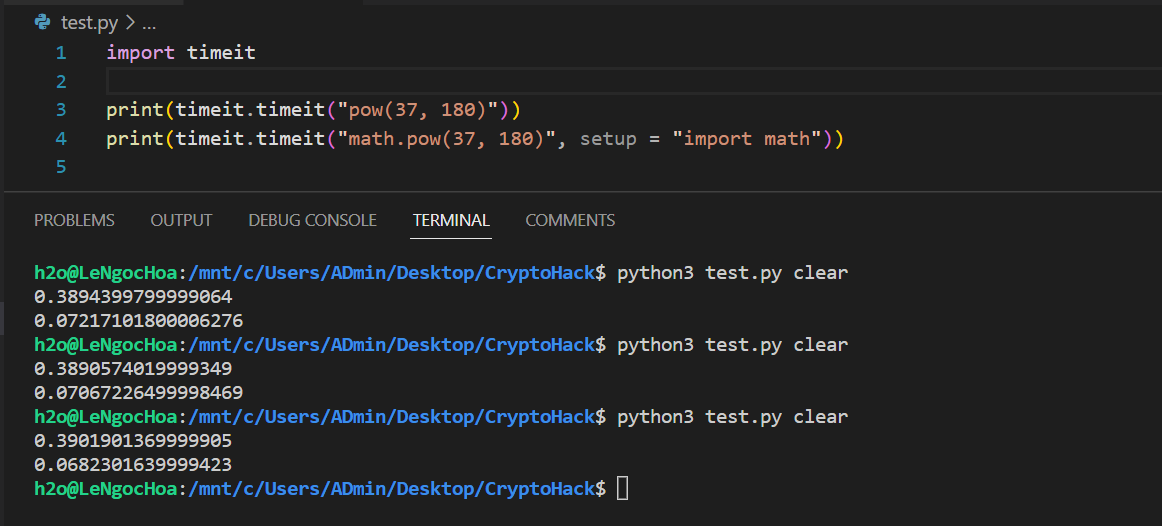Click line number 1 in the gutter
This screenshot has width=1162, height=526.
point(61,53)
